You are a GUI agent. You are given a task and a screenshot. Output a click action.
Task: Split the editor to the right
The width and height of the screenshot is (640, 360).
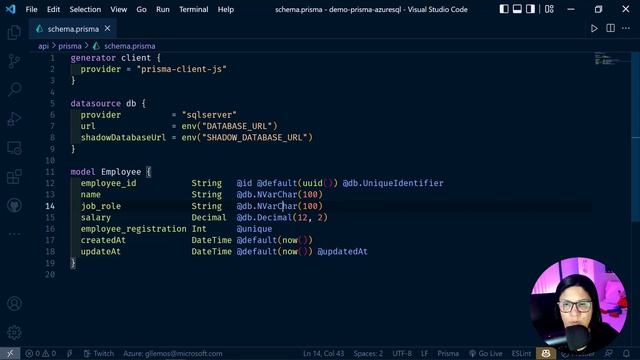pyautogui.click(x=611, y=28)
